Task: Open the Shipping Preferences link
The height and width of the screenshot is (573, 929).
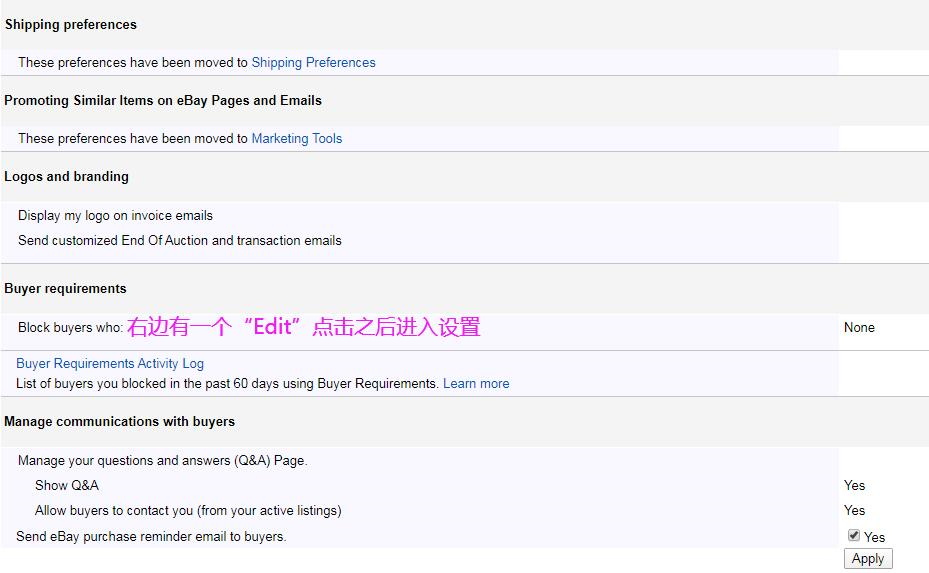Action: coord(313,62)
